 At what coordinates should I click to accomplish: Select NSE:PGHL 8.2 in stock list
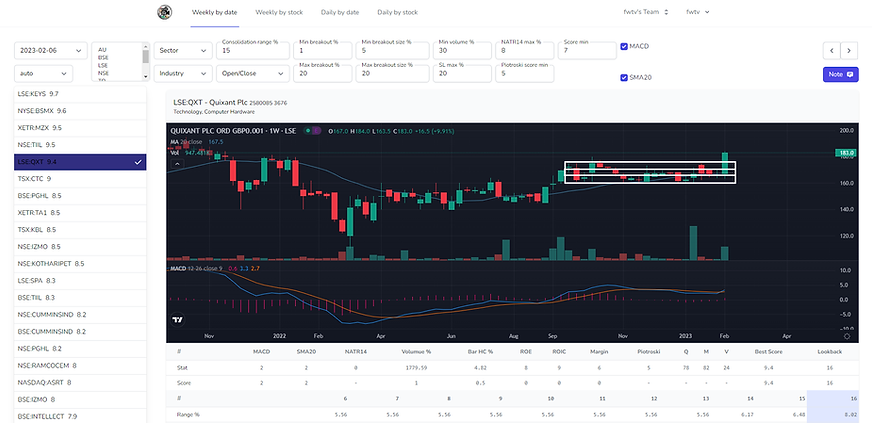click(x=80, y=349)
